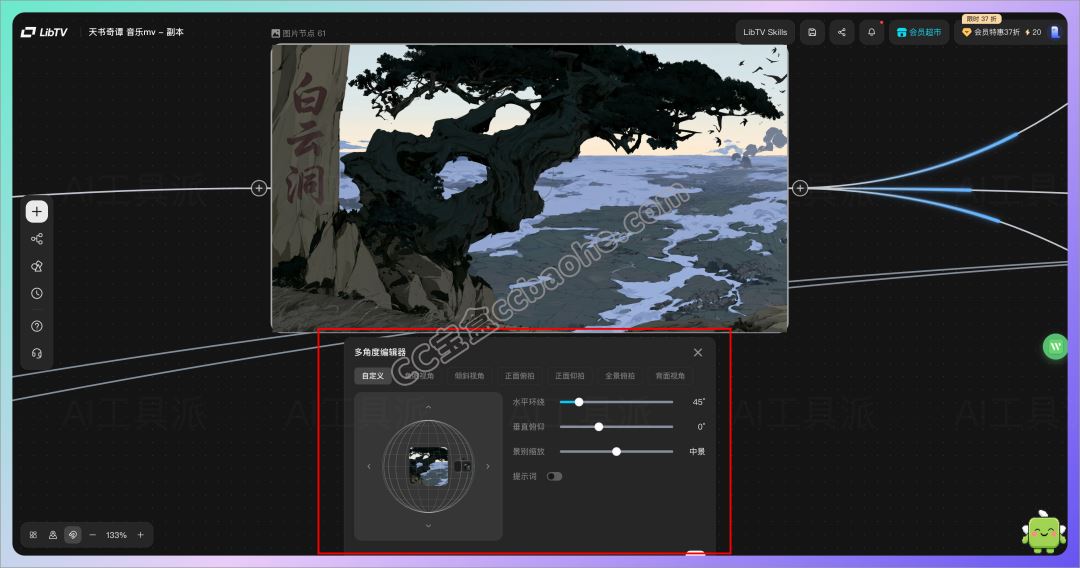Rotate view up with the sphere's top chevron
This screenshot has width=1080, height=568.
click(428, 408)
